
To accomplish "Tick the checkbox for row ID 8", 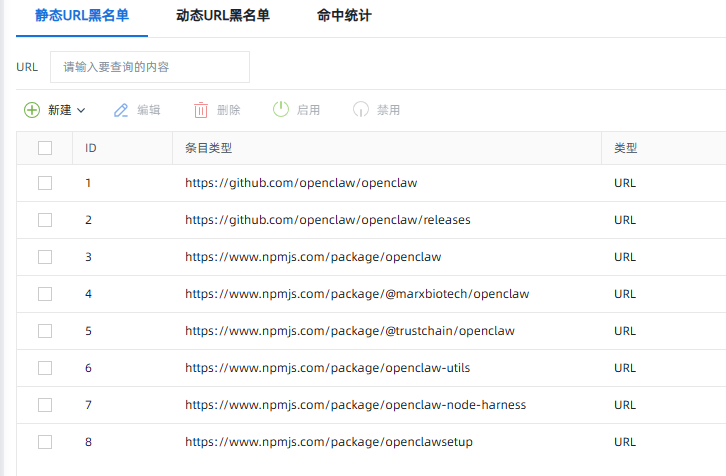I will click(45, 442).
